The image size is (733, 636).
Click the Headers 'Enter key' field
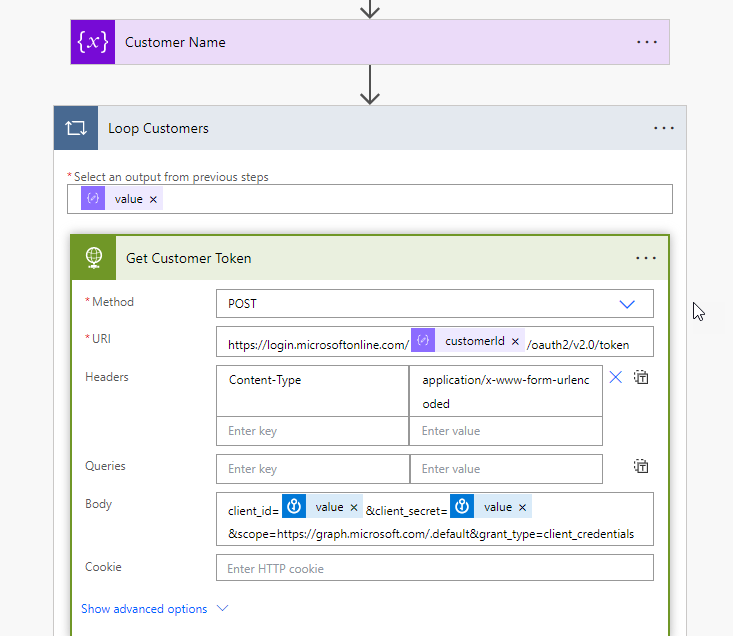[x=312, y=431]
